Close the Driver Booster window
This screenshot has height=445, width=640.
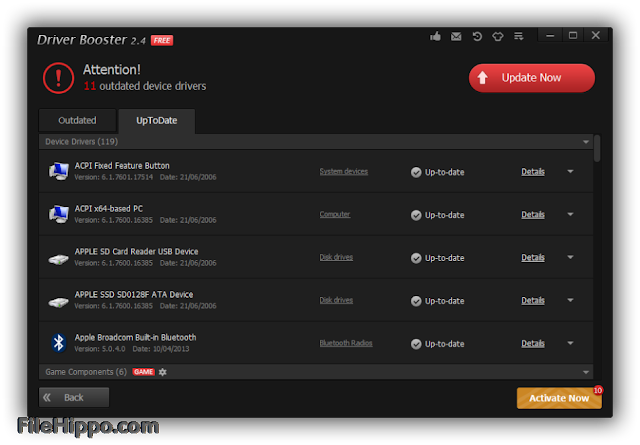596,36
